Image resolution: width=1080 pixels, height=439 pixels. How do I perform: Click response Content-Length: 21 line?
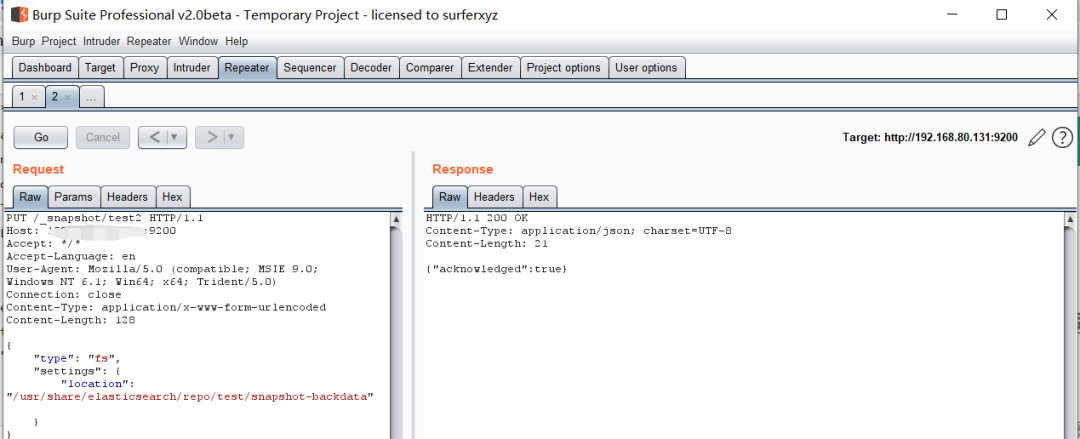(486, 243)
